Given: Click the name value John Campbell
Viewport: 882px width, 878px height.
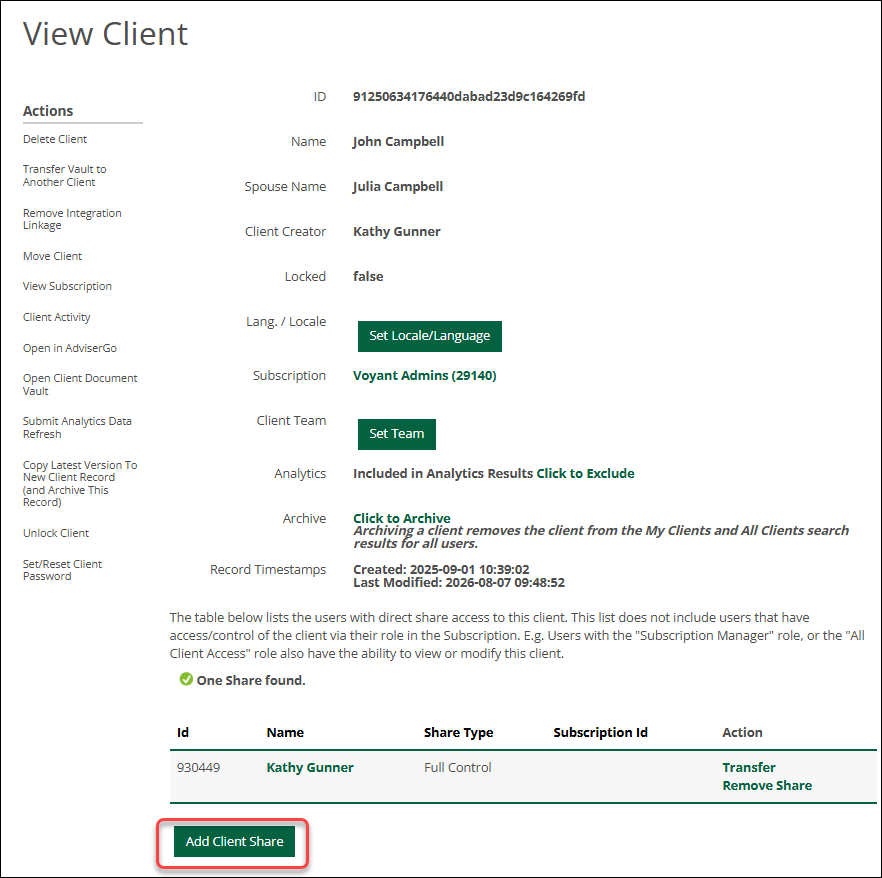Looking at the screenshot, I should coord(398,142).
